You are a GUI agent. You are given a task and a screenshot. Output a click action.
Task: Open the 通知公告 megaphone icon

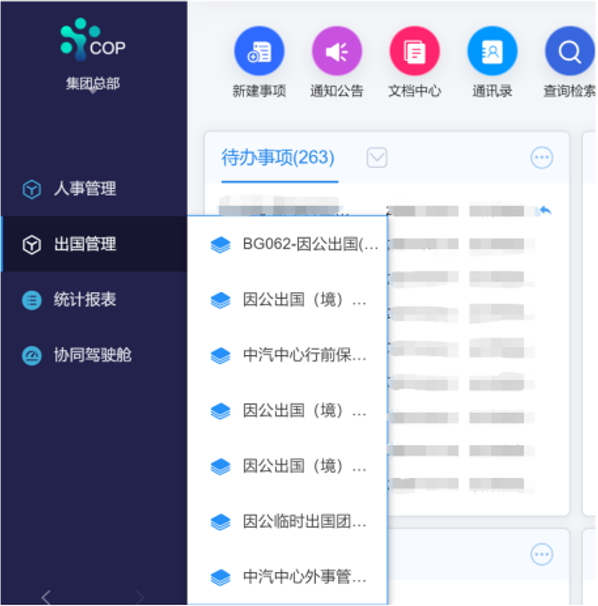click(x=337, y=51)
